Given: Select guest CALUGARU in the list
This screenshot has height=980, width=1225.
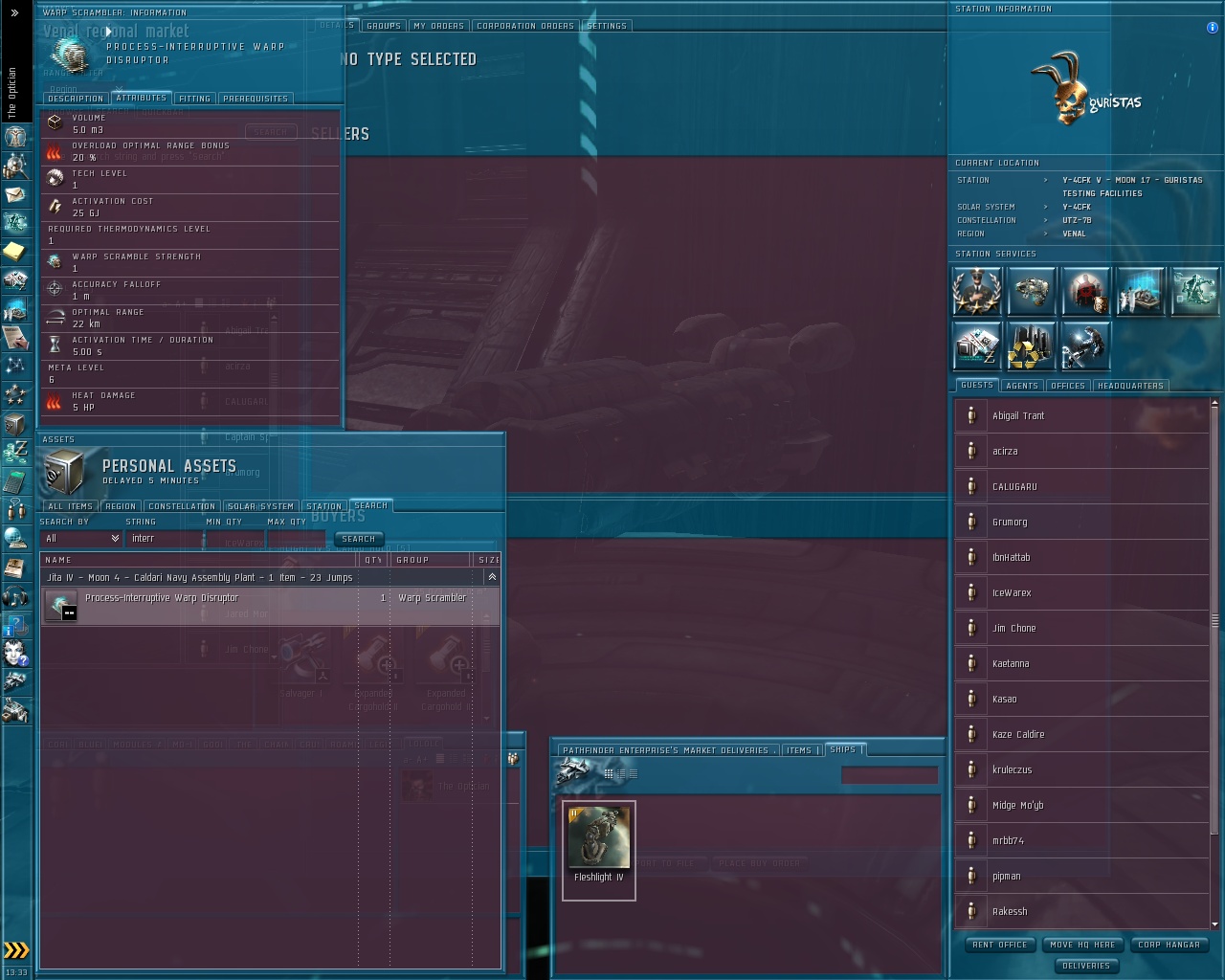Looking at the screenshot, I should point(1082,486).
